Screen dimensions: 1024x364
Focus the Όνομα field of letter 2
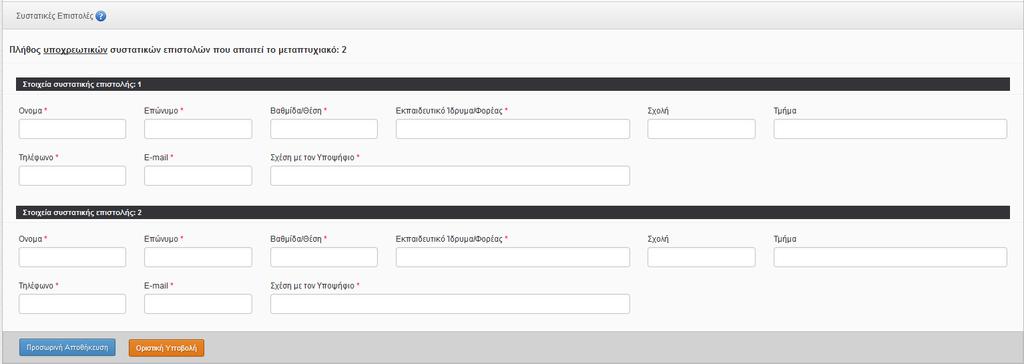(72, 257)
